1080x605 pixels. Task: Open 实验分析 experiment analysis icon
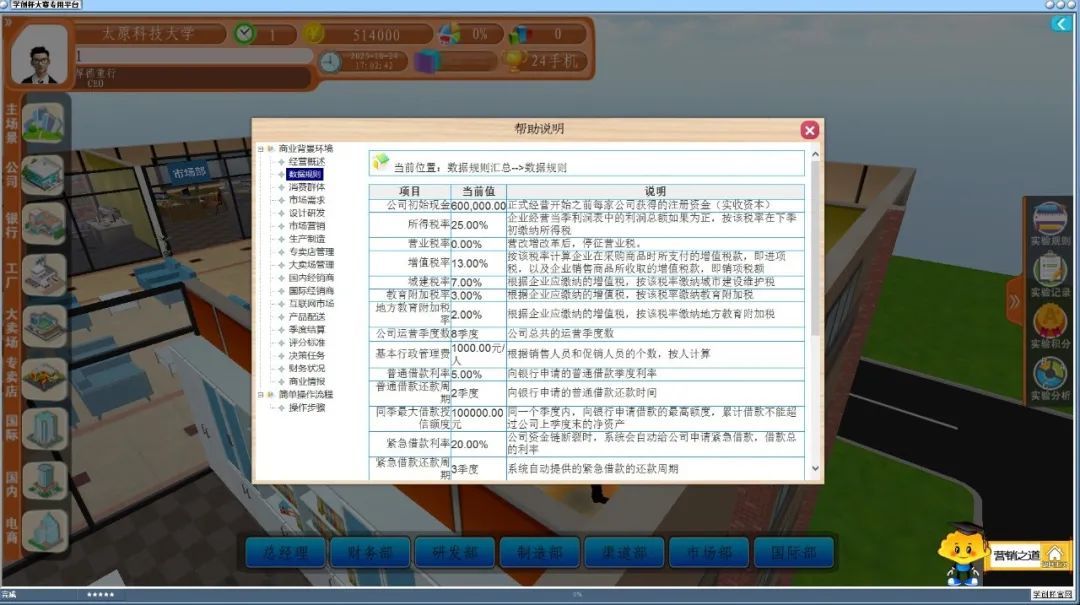1050,376
